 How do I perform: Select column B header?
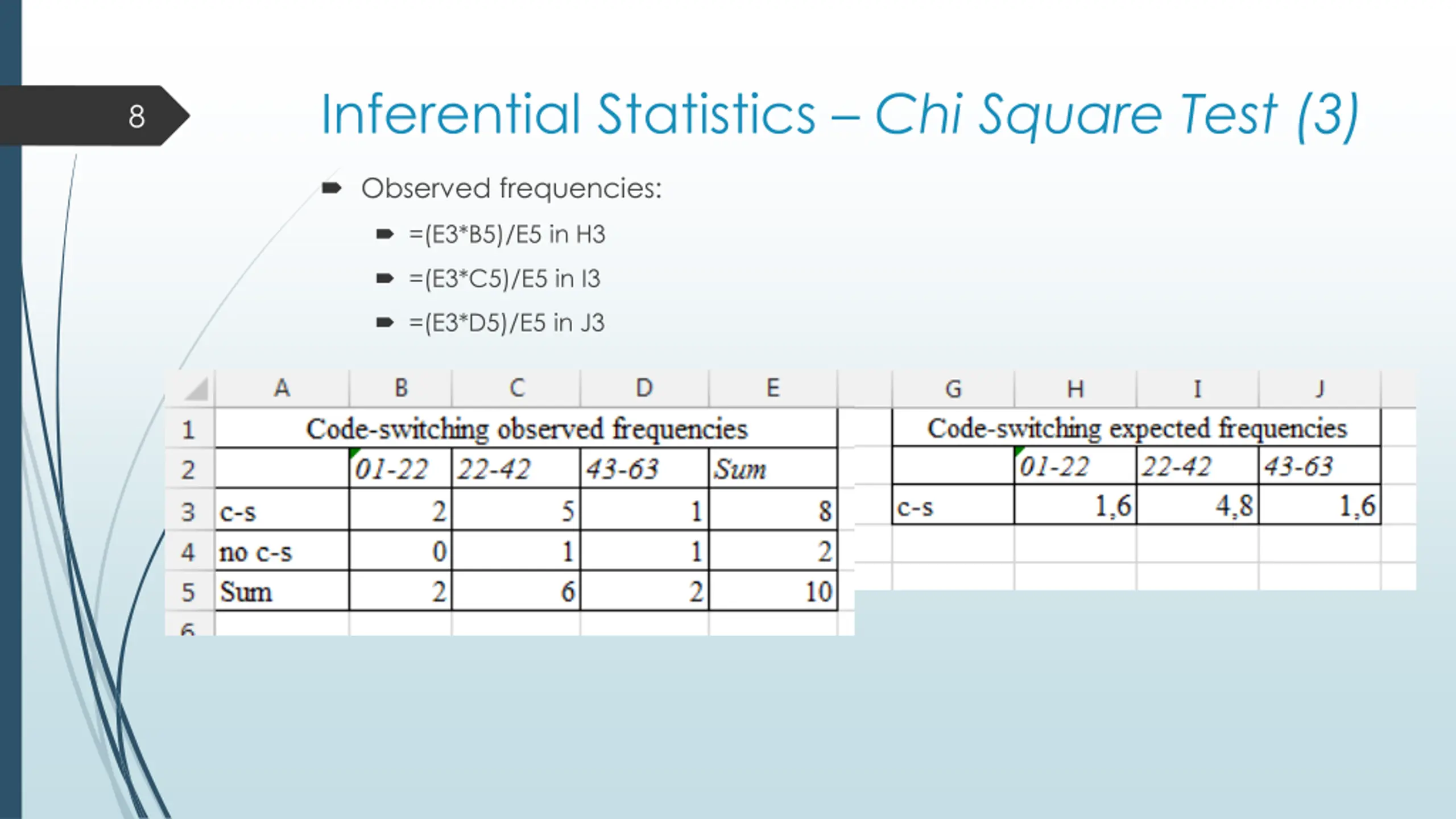tap(400, 388)
